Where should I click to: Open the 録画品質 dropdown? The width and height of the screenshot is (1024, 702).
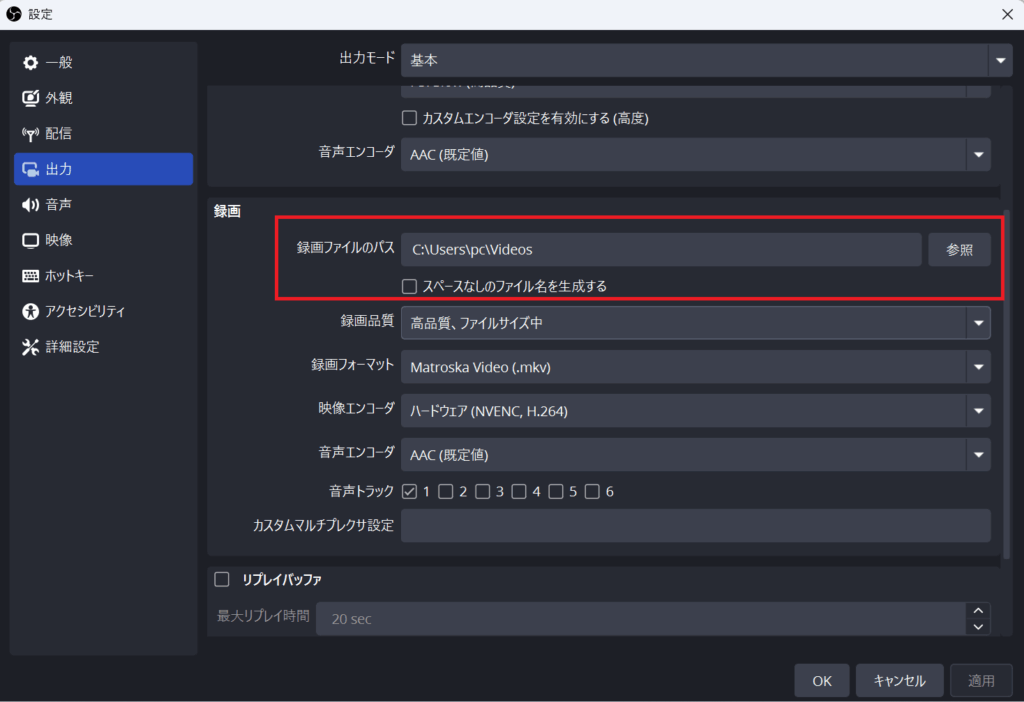coord(695,322)
